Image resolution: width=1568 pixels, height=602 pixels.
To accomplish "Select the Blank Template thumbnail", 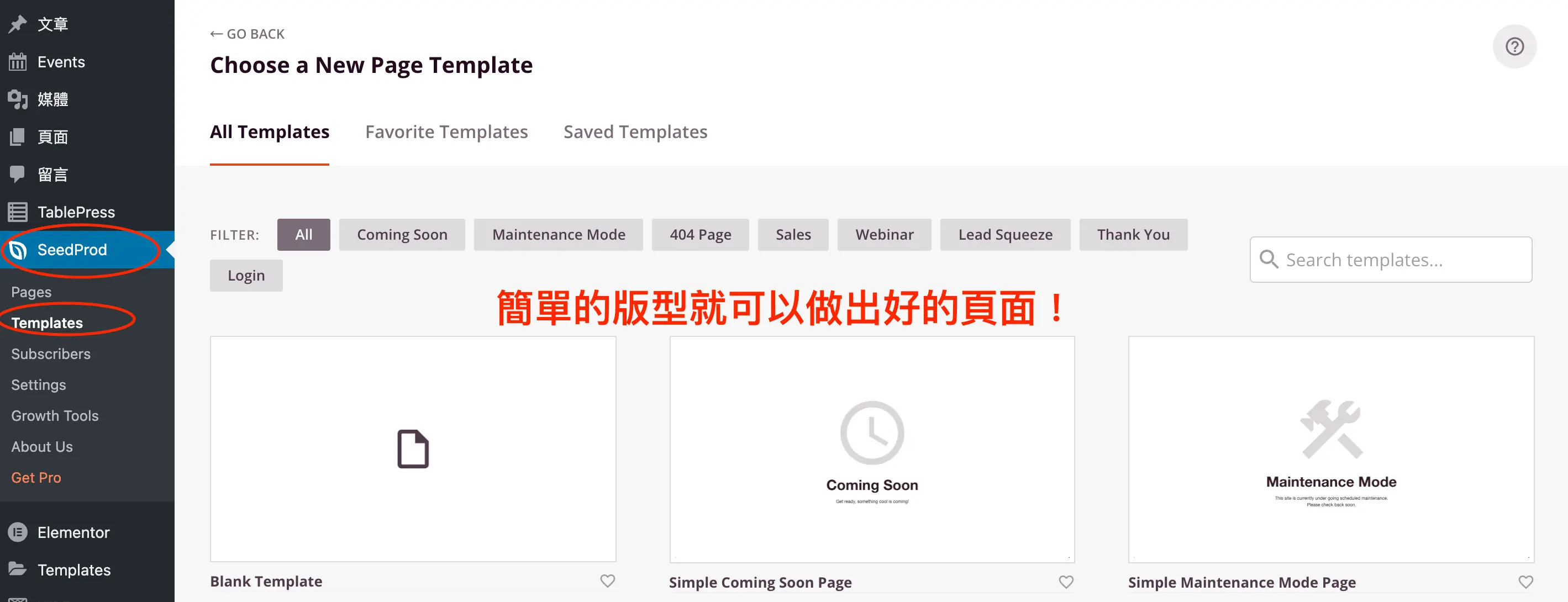I will [413, 448].
